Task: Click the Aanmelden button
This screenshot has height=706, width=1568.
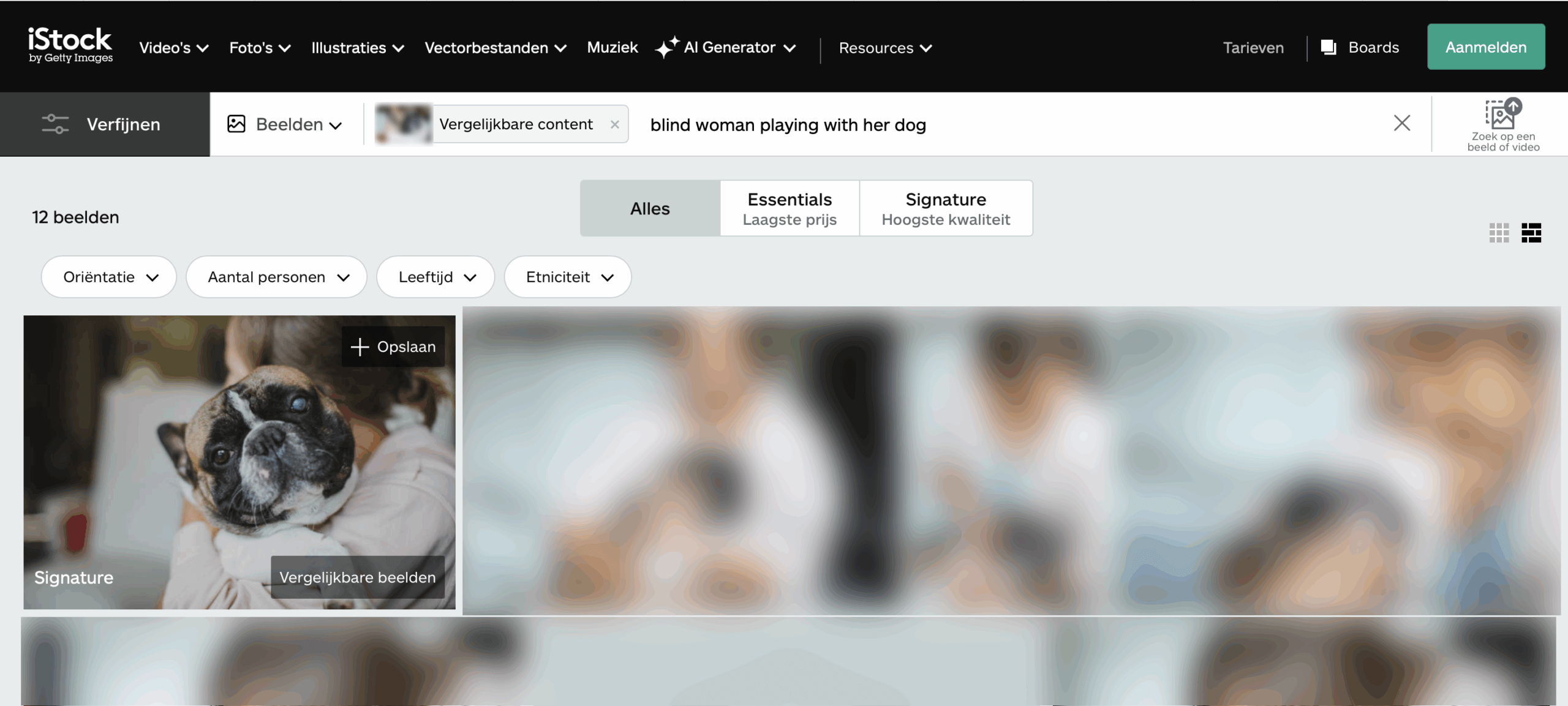Action: pos(1485,47)
